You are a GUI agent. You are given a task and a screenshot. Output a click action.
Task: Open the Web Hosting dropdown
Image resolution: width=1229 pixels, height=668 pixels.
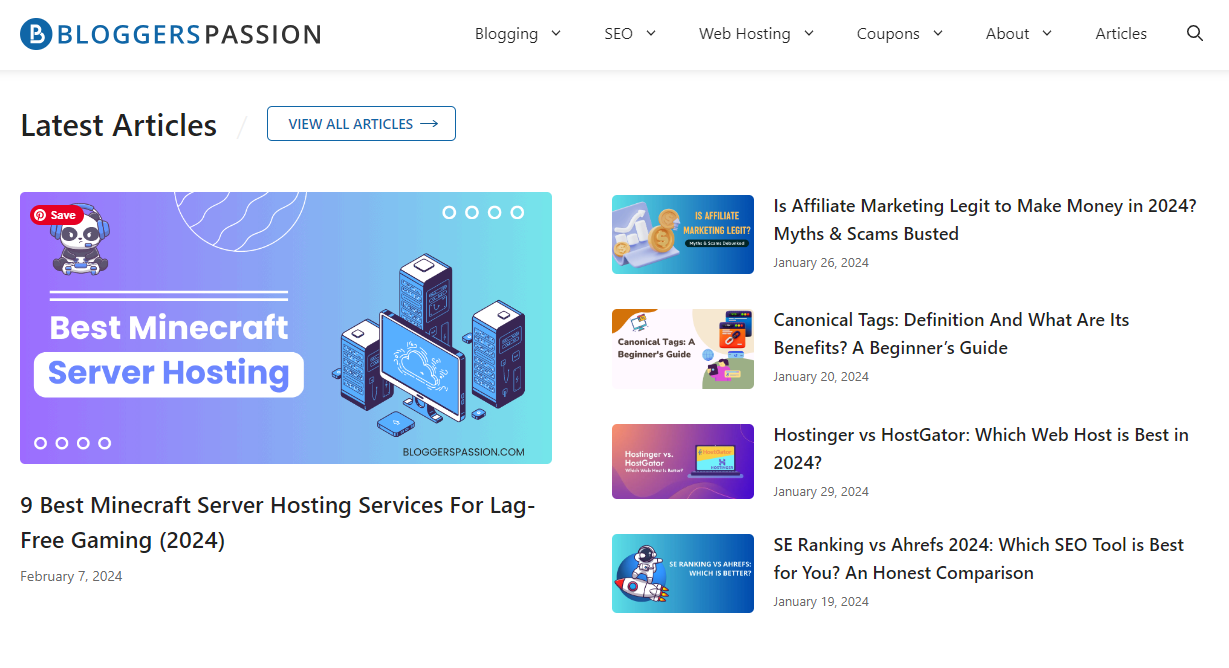(756, 34)
